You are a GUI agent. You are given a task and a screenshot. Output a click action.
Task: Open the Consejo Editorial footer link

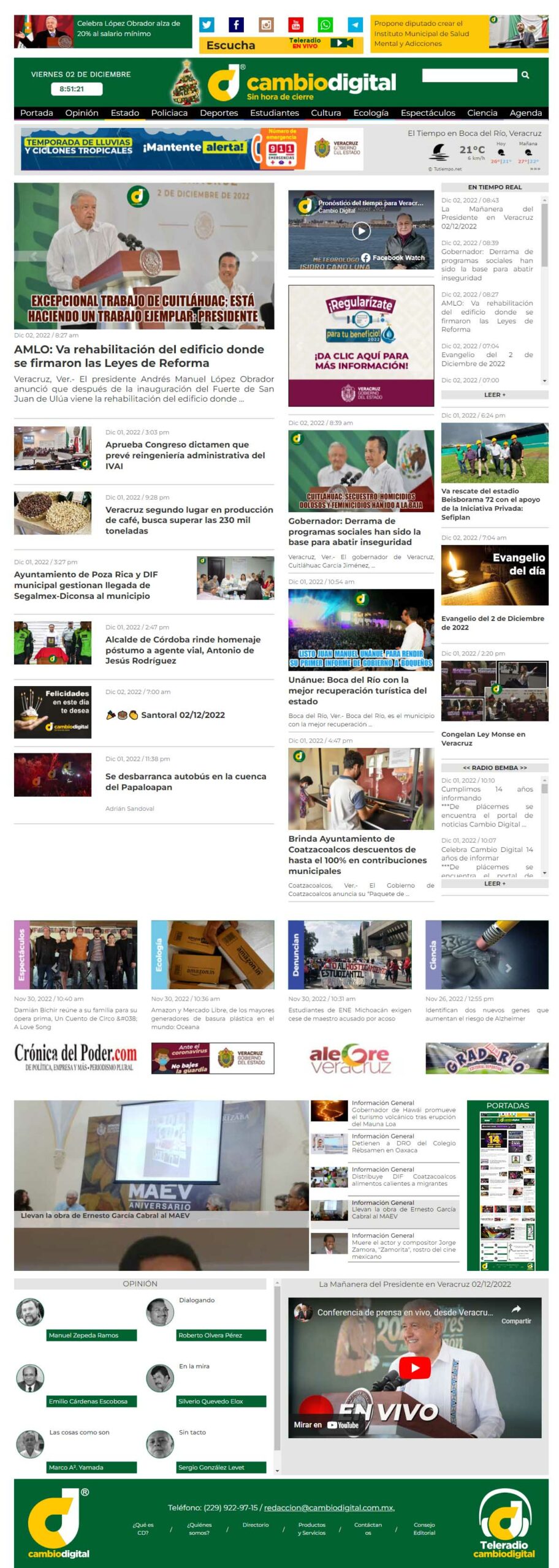coord(424,1528)
